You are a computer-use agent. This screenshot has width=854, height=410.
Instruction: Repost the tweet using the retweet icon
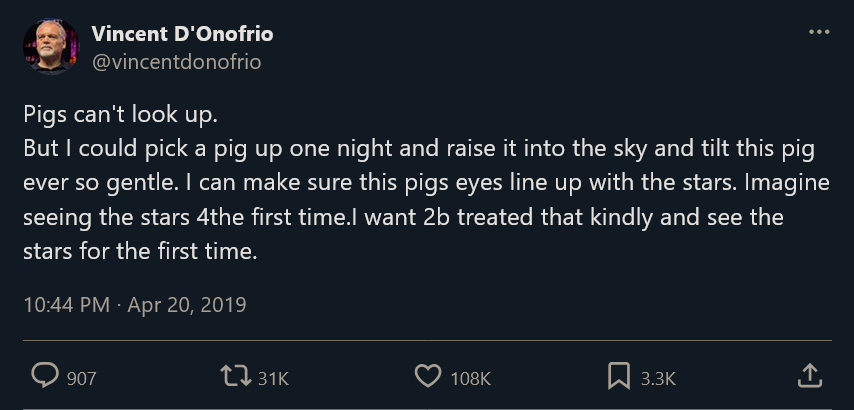[233, 376]
